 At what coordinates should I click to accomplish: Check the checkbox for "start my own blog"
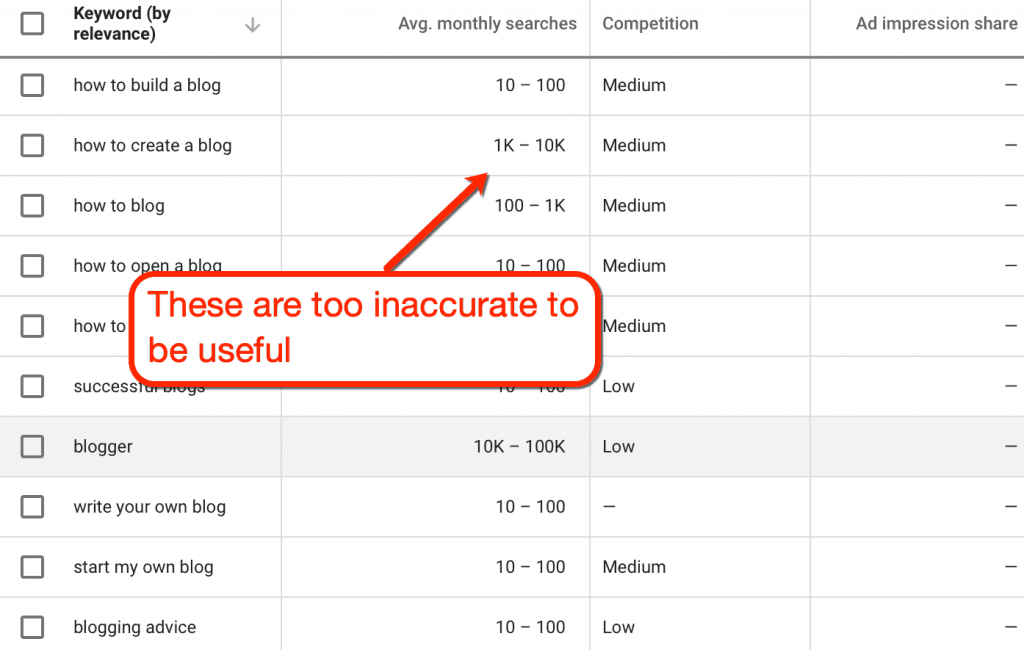tap(32, 567)
